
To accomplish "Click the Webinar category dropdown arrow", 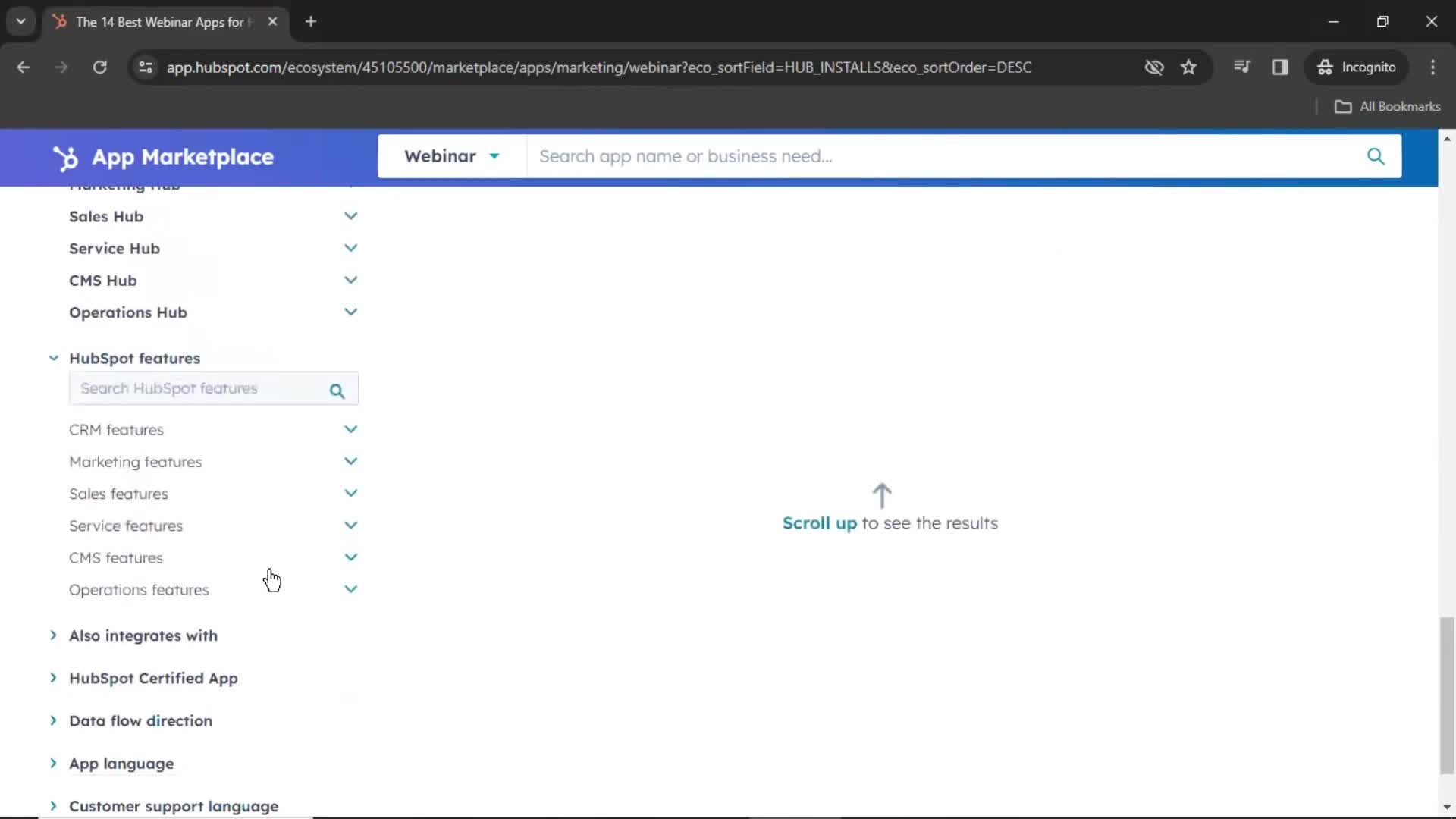I will click(x=493, y=156).
